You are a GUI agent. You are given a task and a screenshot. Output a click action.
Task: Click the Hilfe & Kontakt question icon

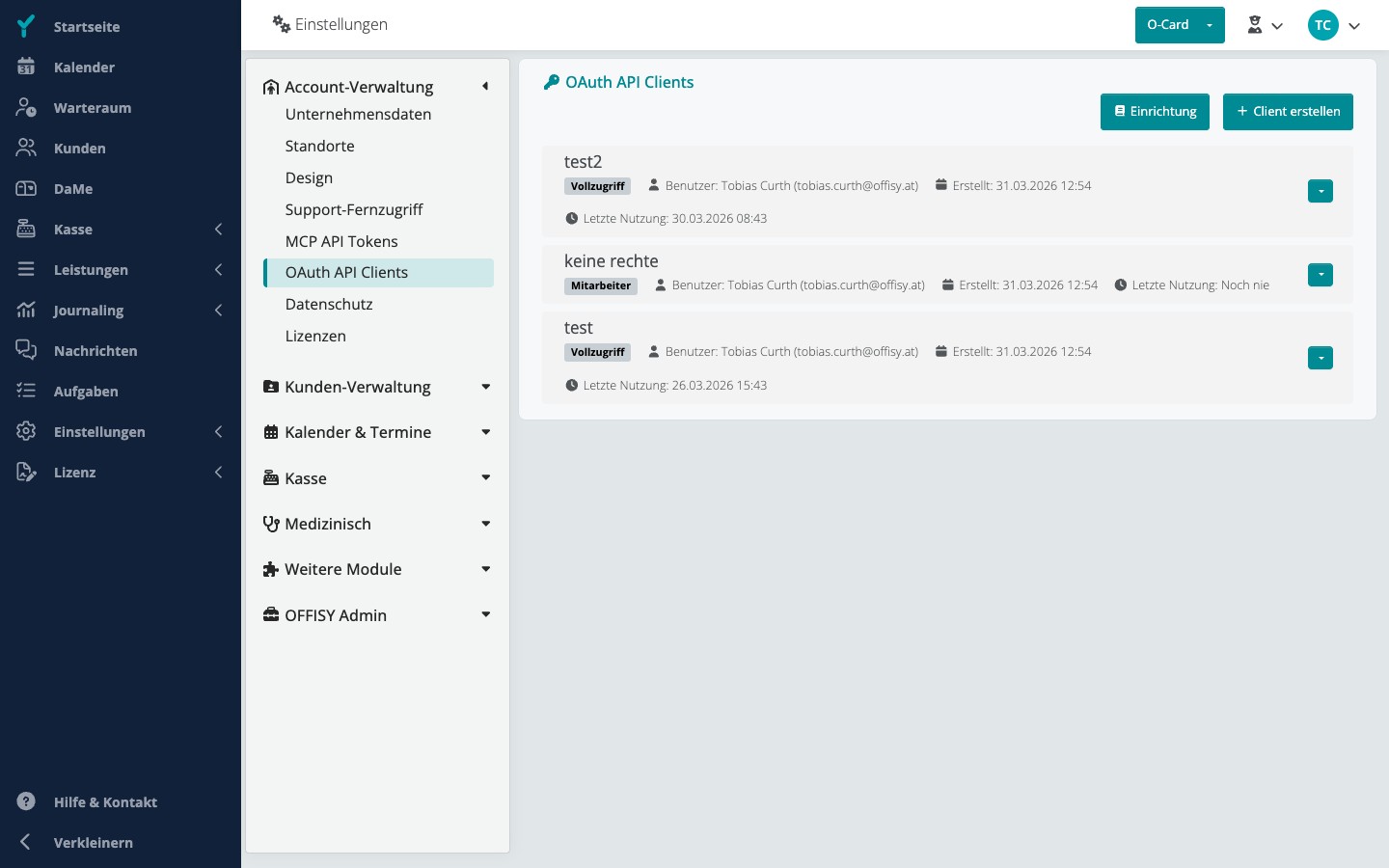26,801
